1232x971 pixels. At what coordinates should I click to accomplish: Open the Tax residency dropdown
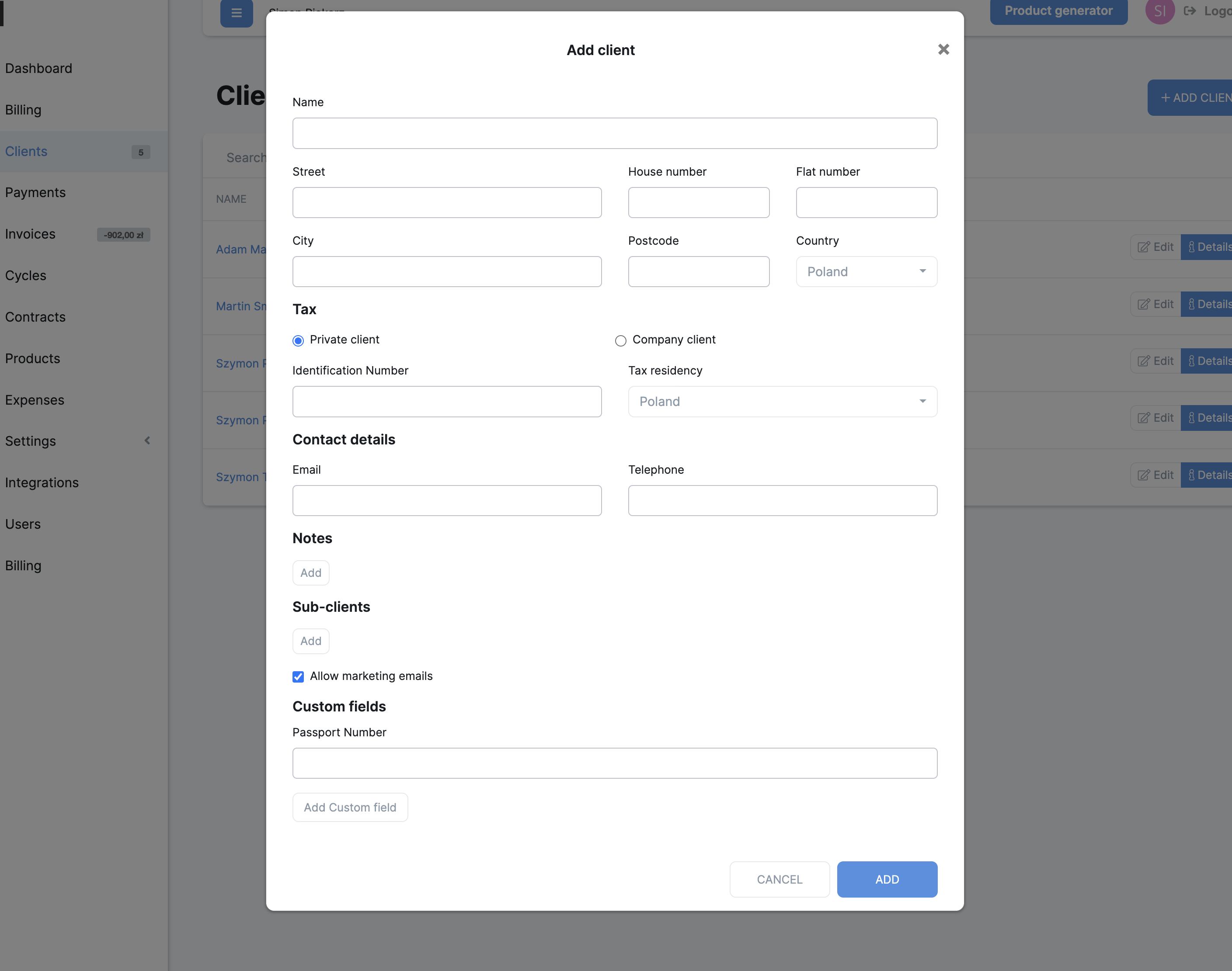782,401
